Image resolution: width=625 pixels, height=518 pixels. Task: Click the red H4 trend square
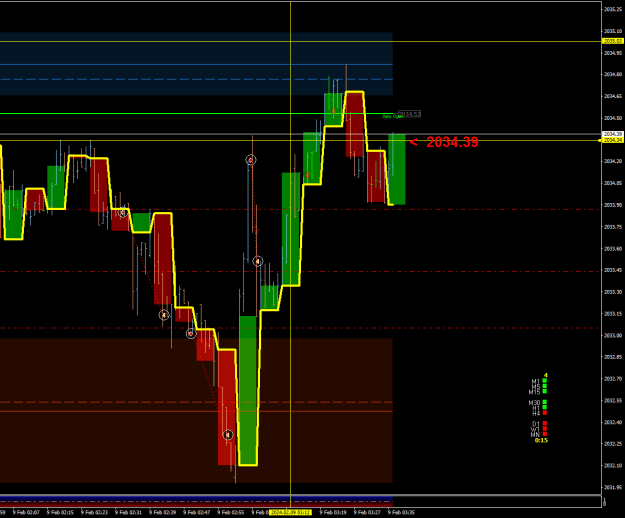[x=545, y=412]
